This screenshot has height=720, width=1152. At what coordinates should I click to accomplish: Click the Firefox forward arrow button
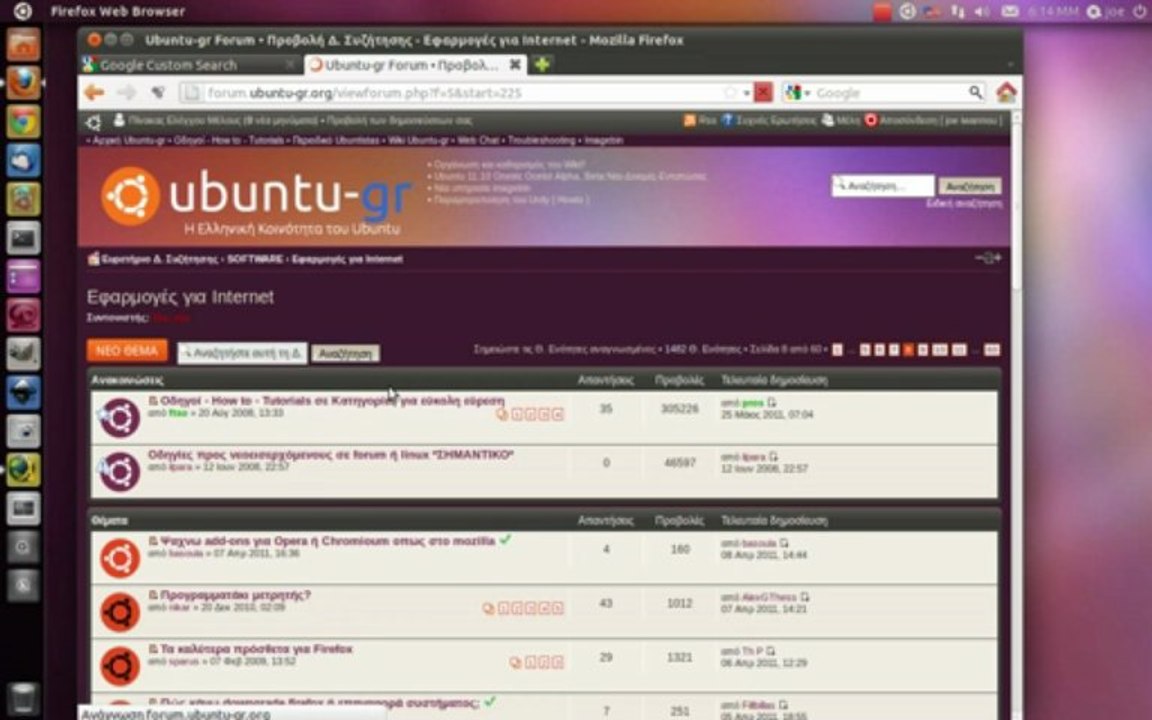(x=126, y=93)
